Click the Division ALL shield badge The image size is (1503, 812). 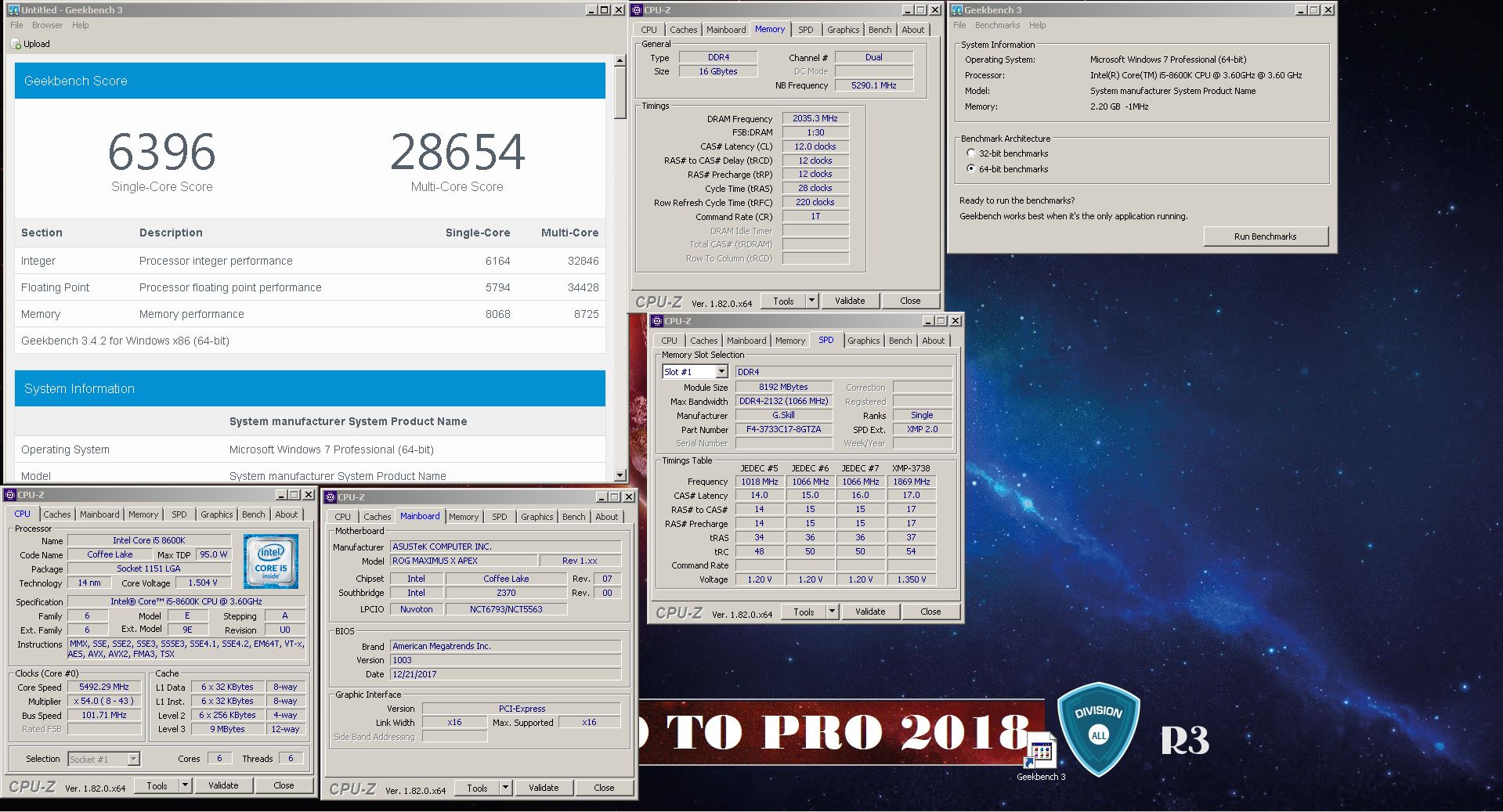click(x=1098, y=728)
